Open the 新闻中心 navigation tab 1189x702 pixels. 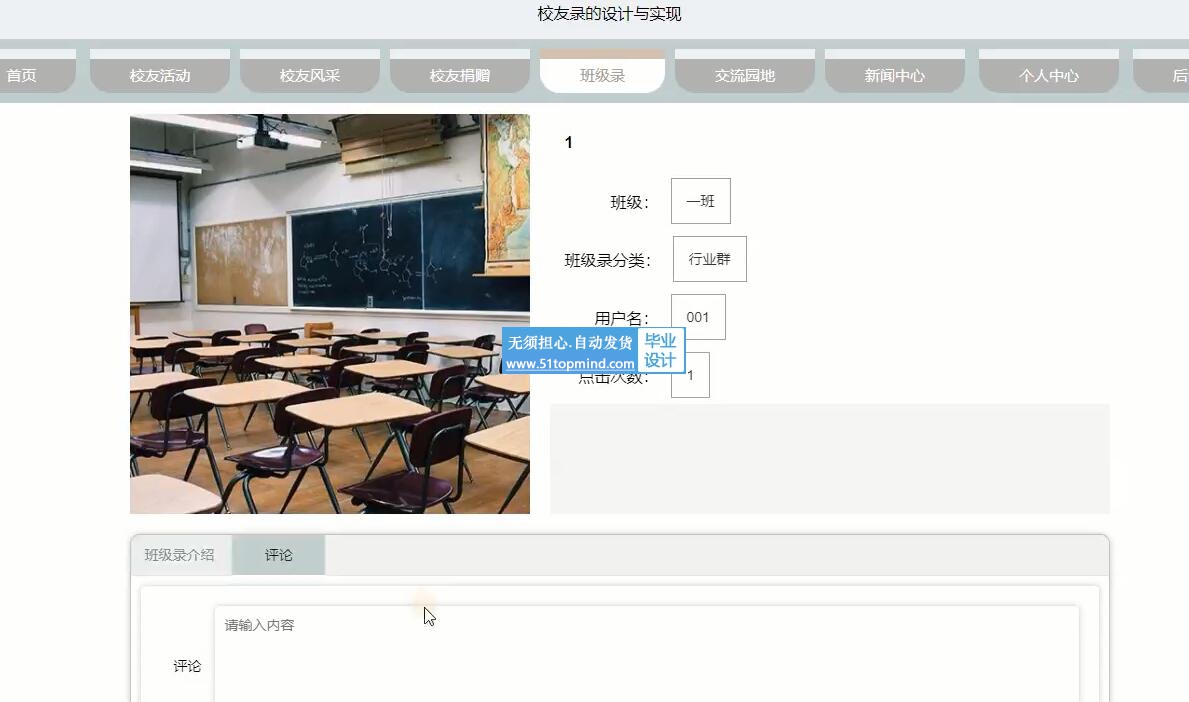pyautogui.click(x=895, y=72)
